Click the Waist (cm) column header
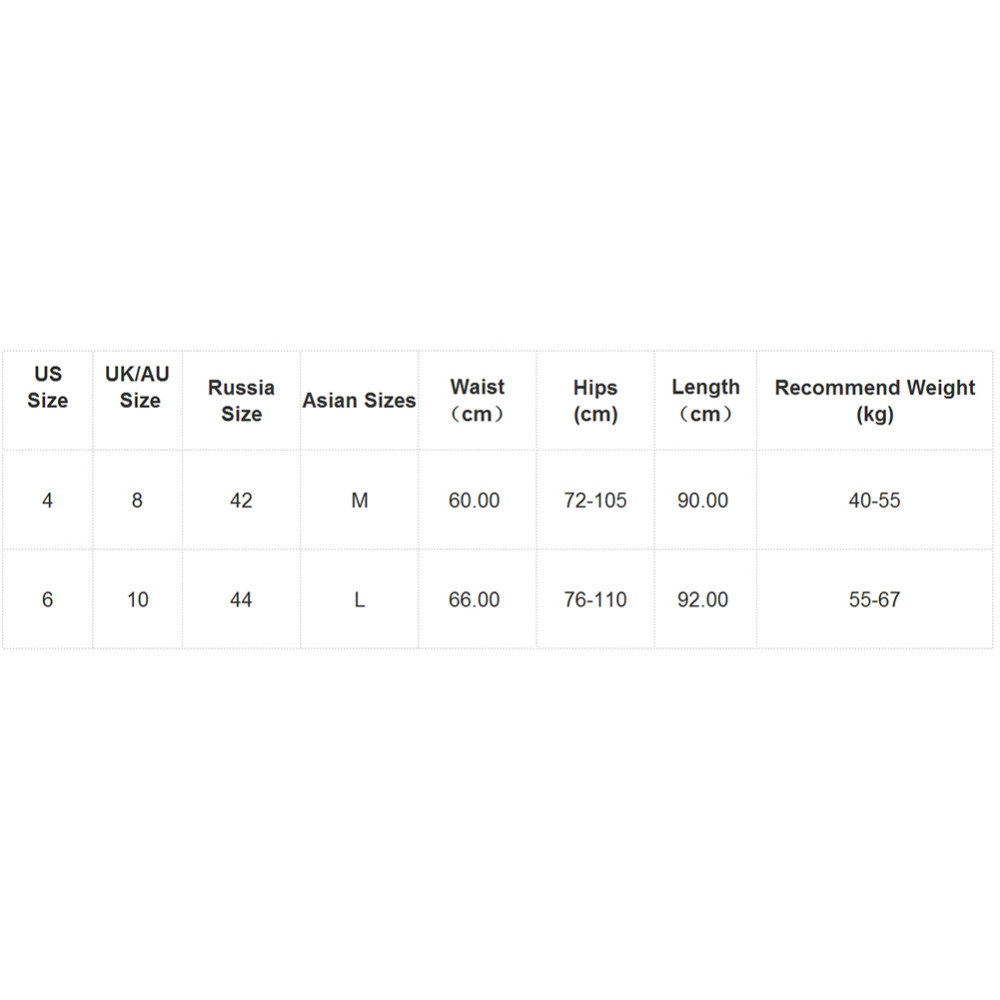Image resolution: width=1000 pixels, height=1000 pixels. (477, 400)
